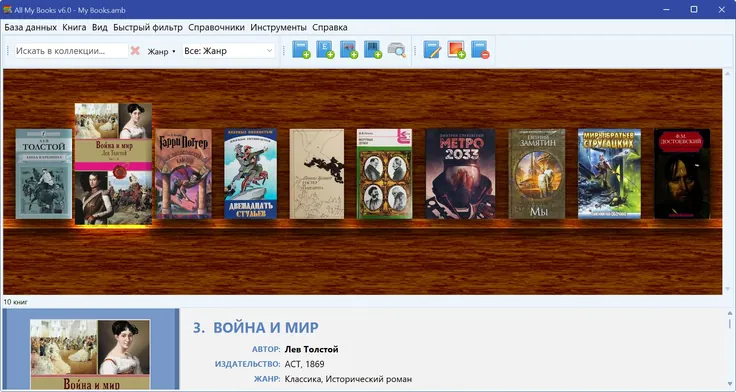Click the add e-book icon
Viewport: 736px width, 392px height.
point(325,50)
